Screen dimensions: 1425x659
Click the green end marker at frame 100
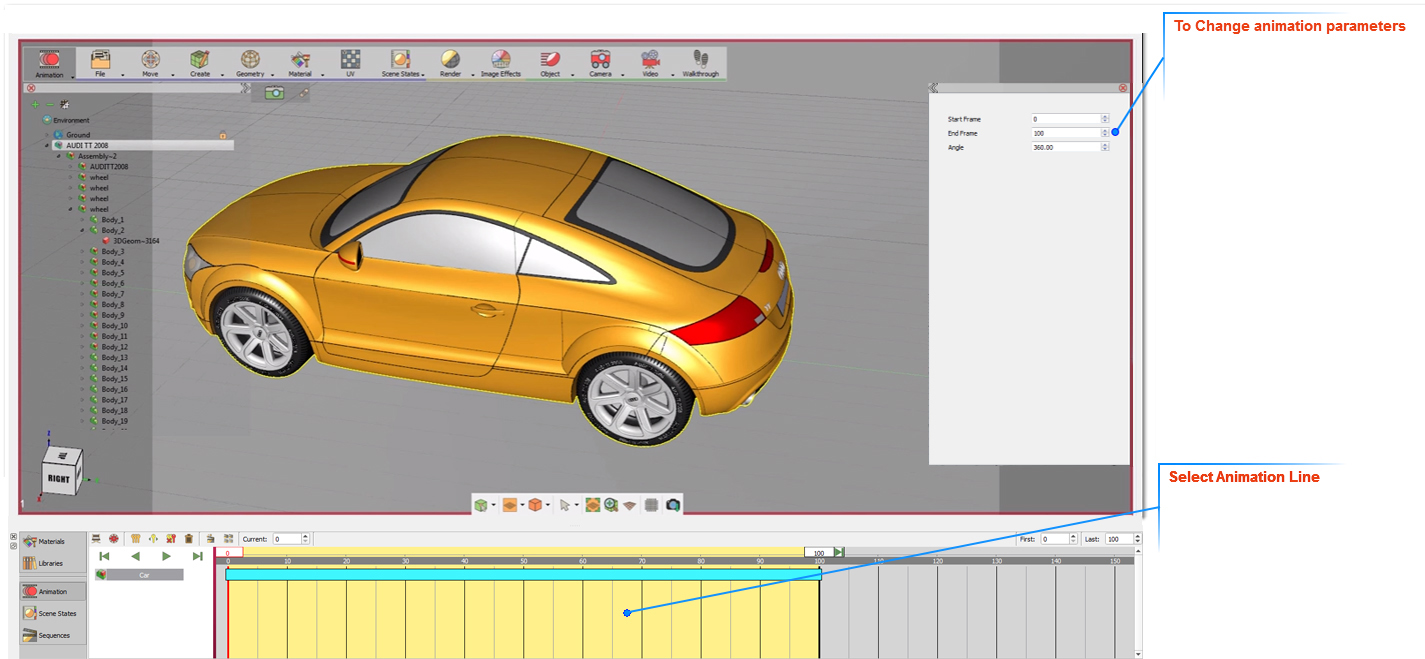(x=839, y=552)
